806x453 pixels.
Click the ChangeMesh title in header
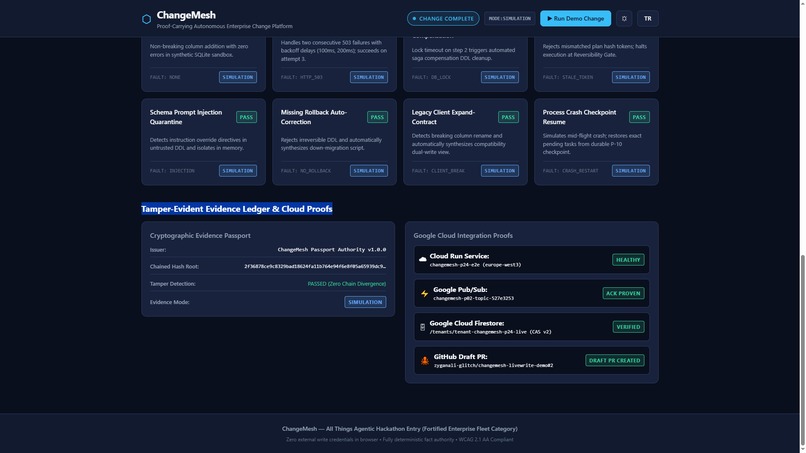point(186,15)
